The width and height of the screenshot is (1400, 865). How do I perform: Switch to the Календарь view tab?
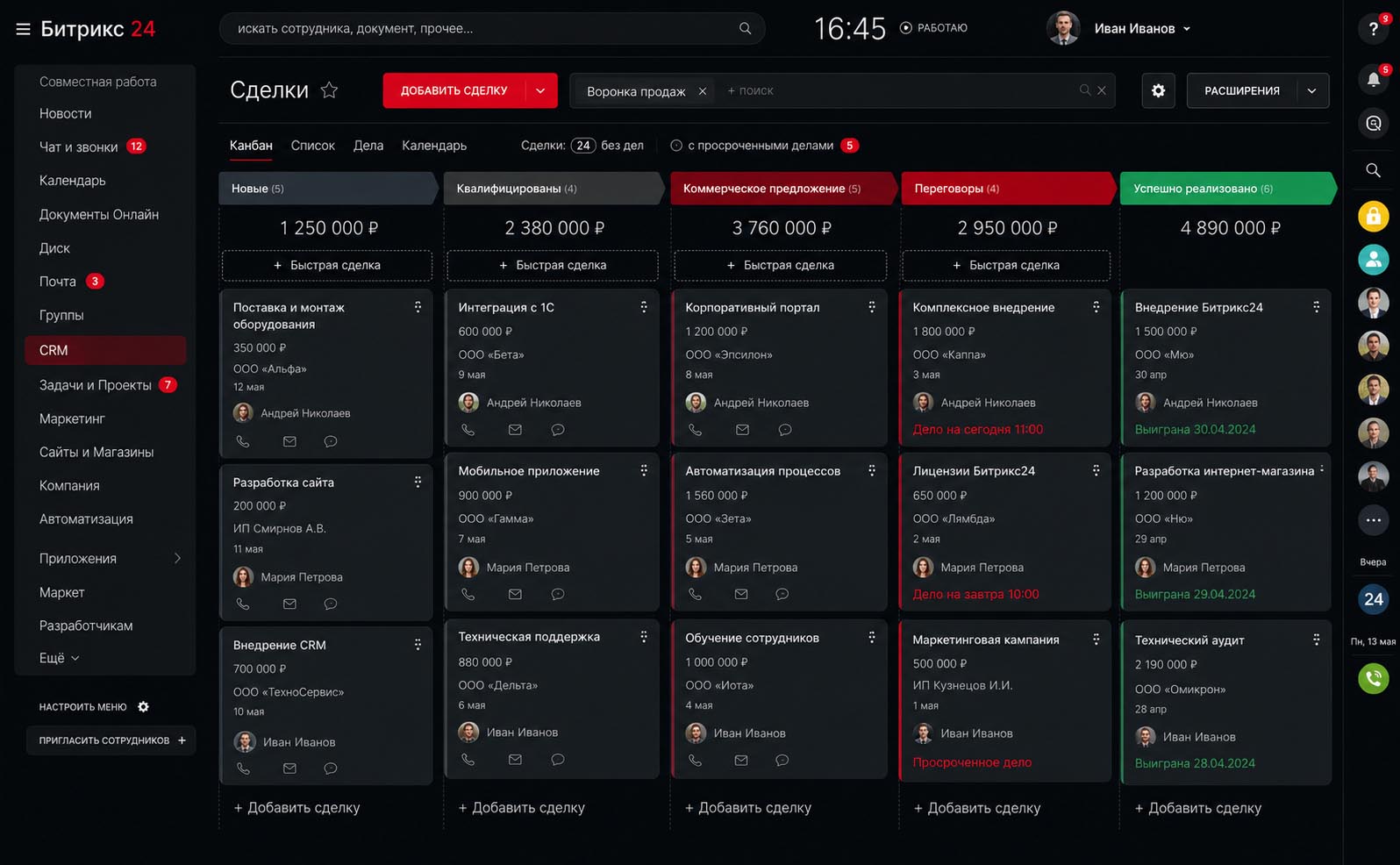[x=434, y=146]
